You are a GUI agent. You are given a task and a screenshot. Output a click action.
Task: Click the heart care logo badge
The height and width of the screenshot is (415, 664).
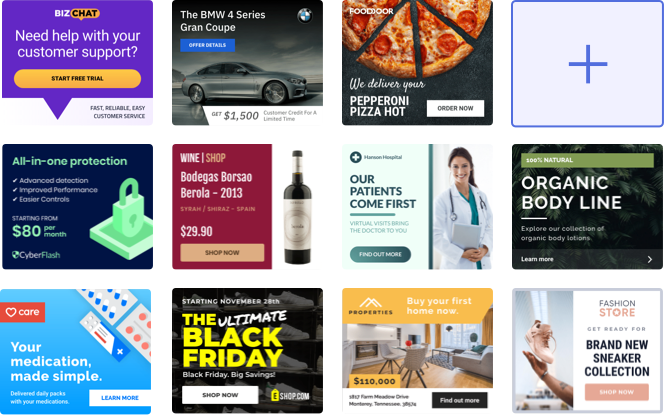pos(22,312)
